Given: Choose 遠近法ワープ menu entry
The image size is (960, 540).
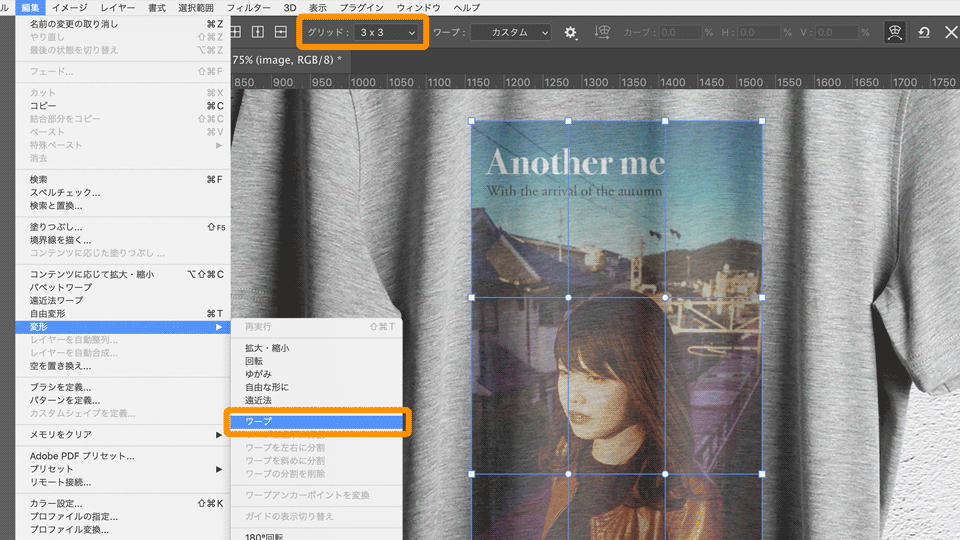Looking at the screenshot, I should click(x=123, y=301).
